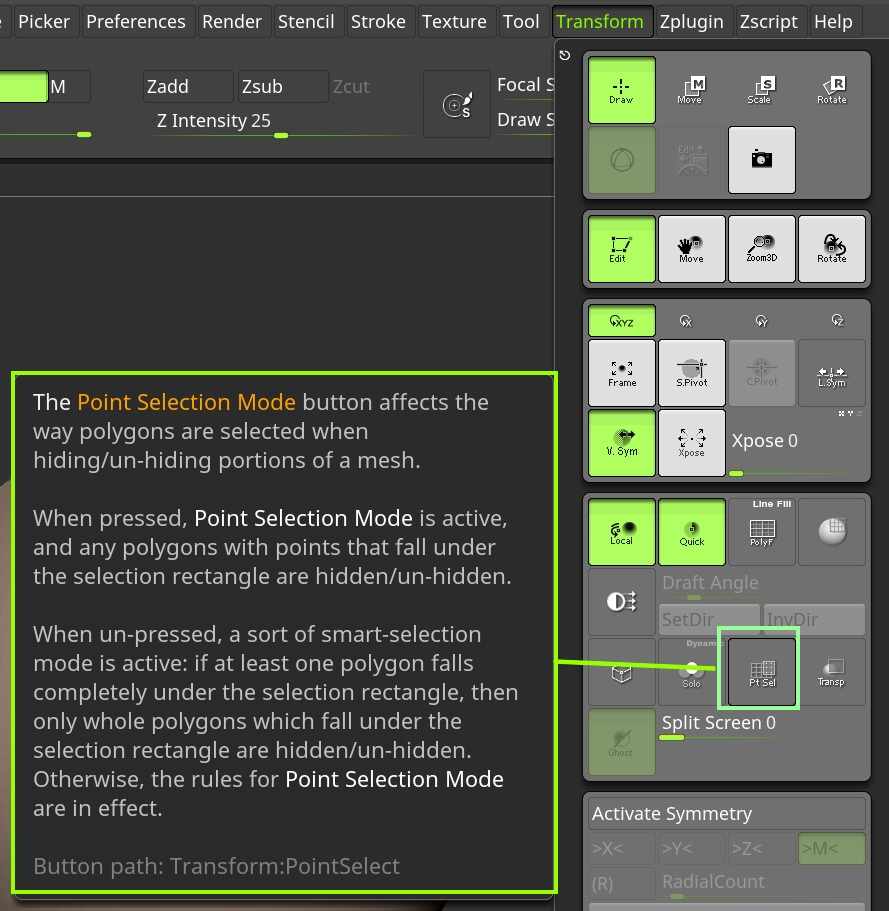This screenshot has width=889, height=911.
Task: Select Y-axis rotation mode icon
Action: [761, 321]
